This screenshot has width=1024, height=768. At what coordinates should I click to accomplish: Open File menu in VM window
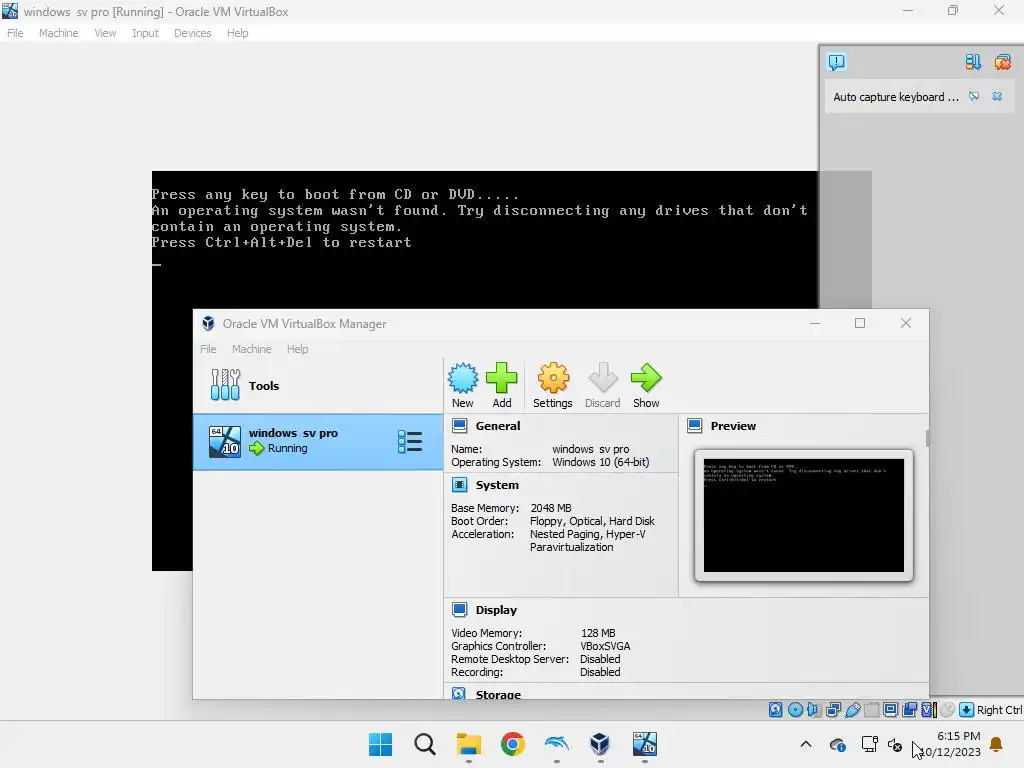[x=15, y=33]
